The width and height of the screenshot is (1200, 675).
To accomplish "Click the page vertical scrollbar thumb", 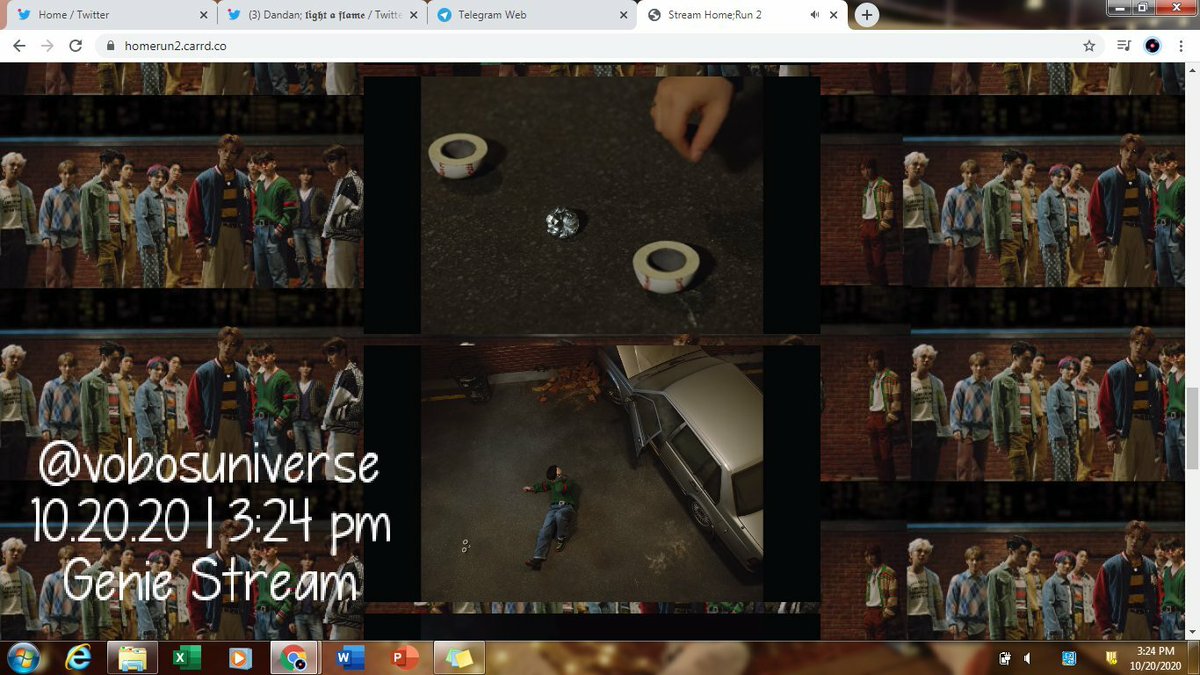I will point(1191,428).
